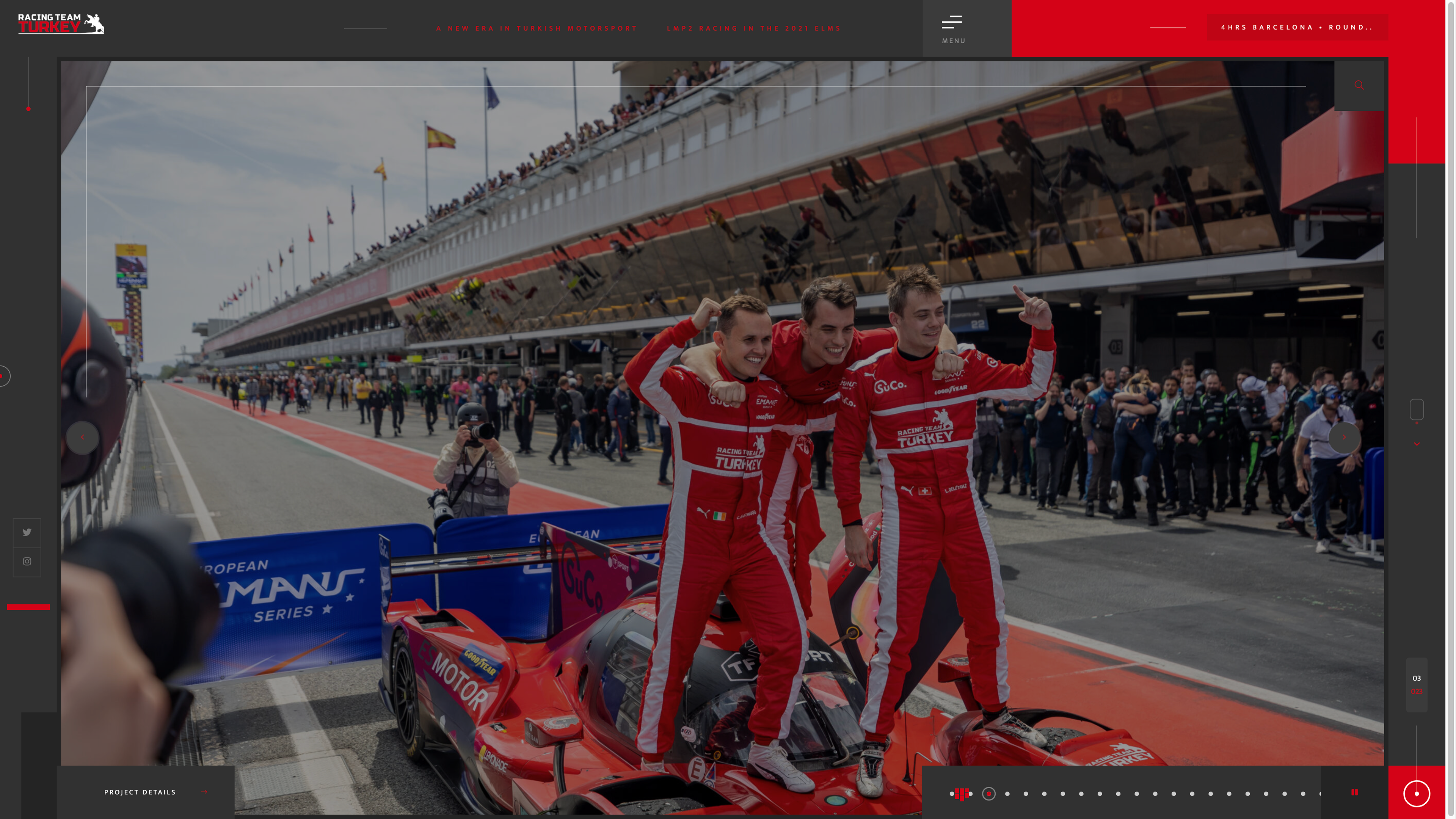Jump to the tenth slide dot

pyautogui.click(x=1118, y=794)
